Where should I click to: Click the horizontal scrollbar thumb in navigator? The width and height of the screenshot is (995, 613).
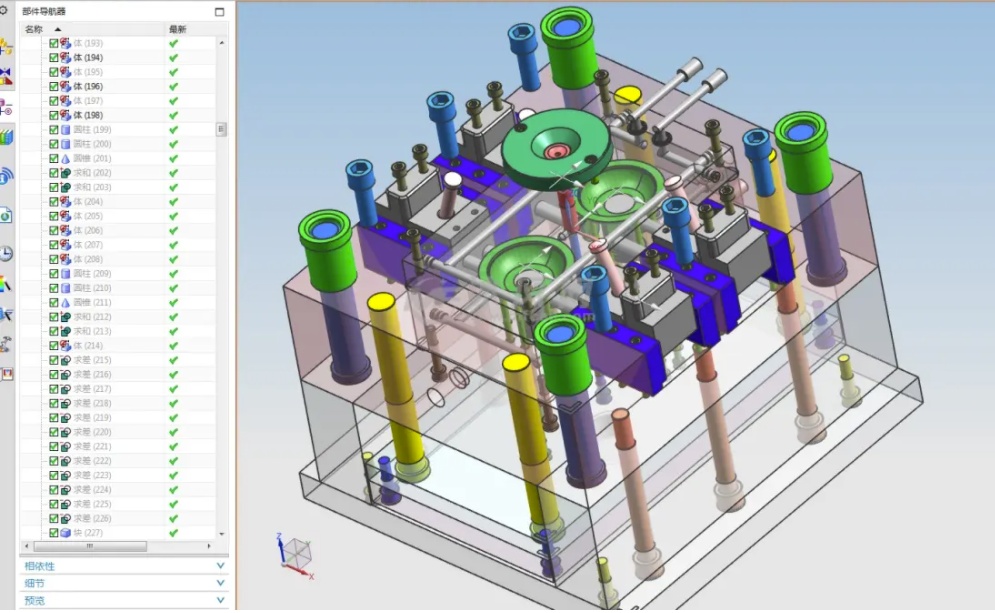pos(90,546)
